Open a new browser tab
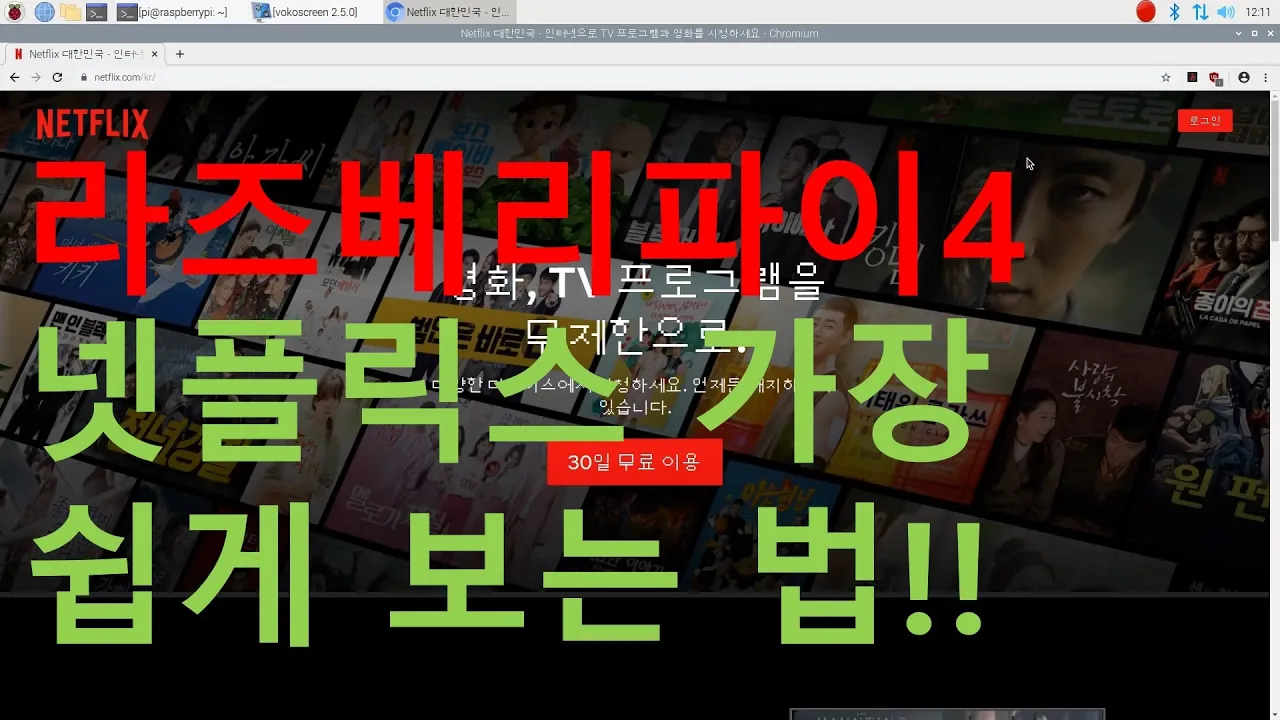This screenshot has width=1280, height=720. tap(180, 54)
